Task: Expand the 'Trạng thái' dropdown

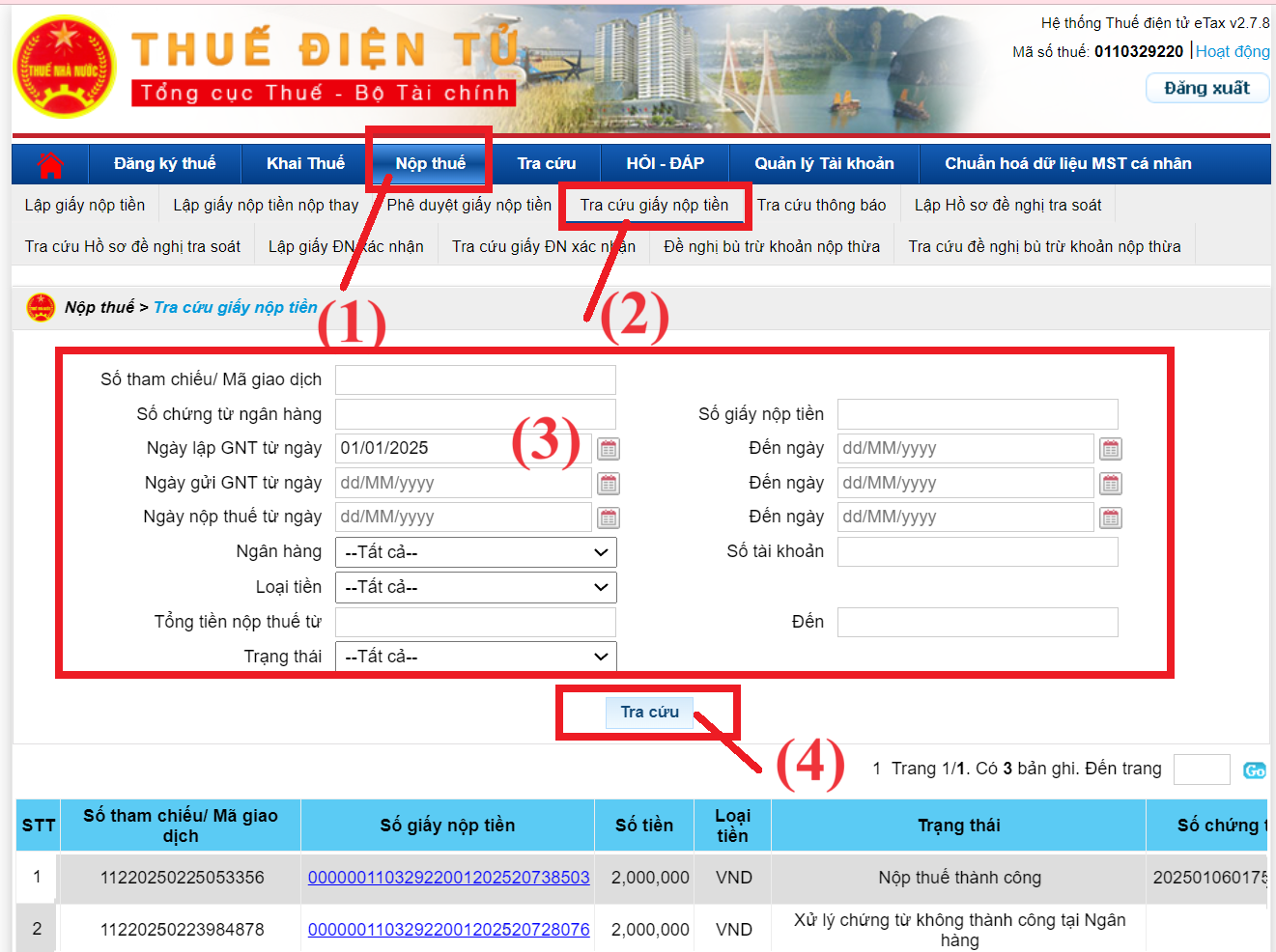Action: coord(475,657)
